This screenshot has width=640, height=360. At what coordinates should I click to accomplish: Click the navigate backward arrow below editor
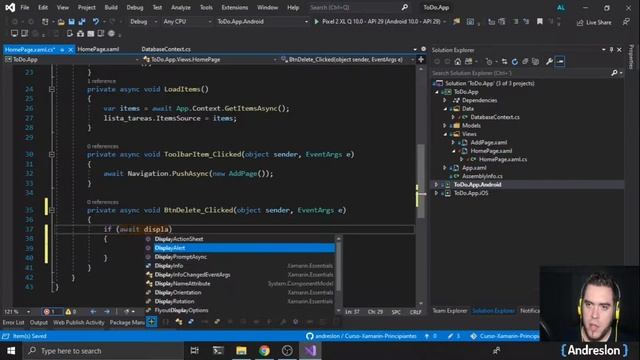pos(93,312)
